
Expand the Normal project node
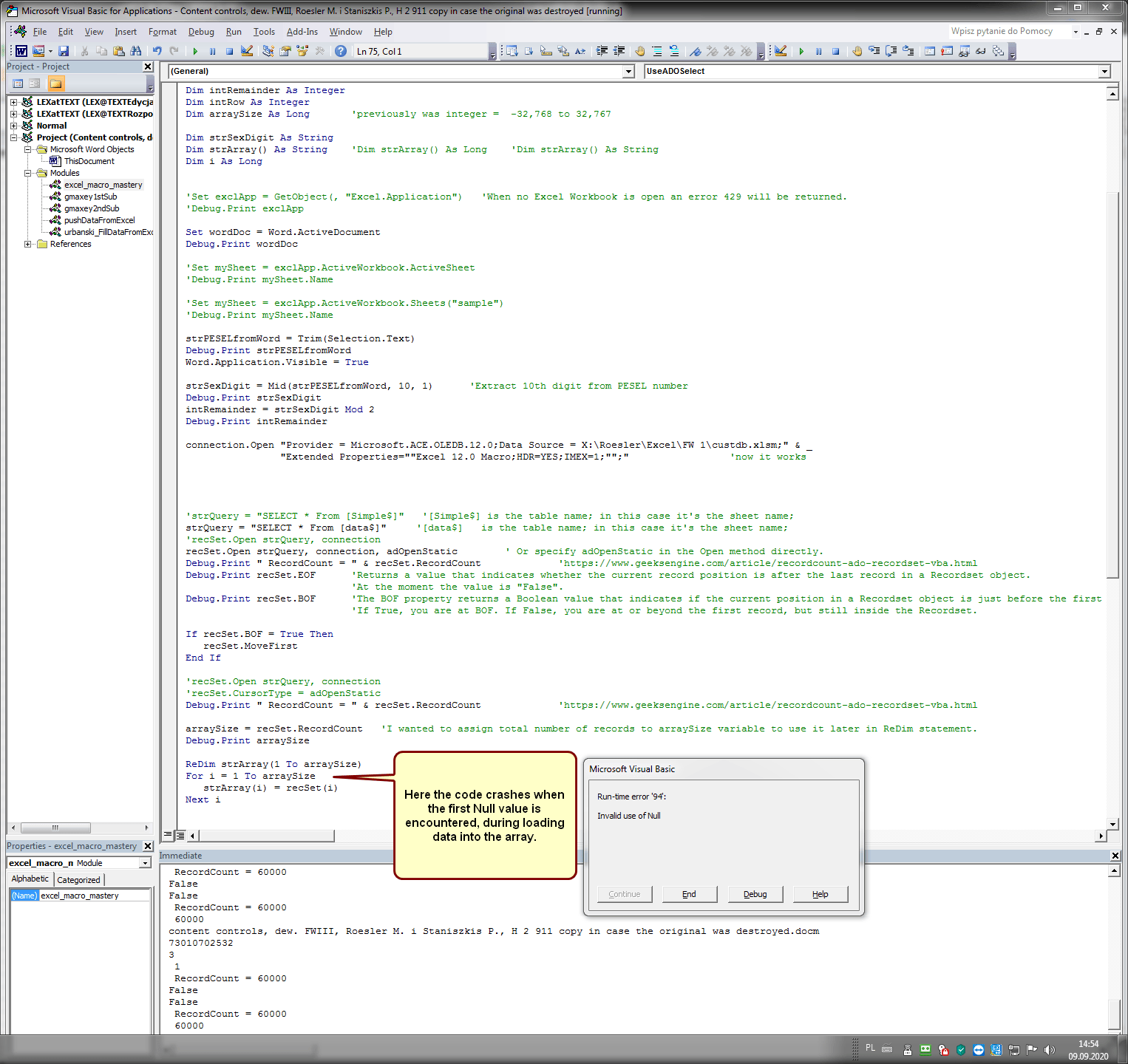(13, 126)
